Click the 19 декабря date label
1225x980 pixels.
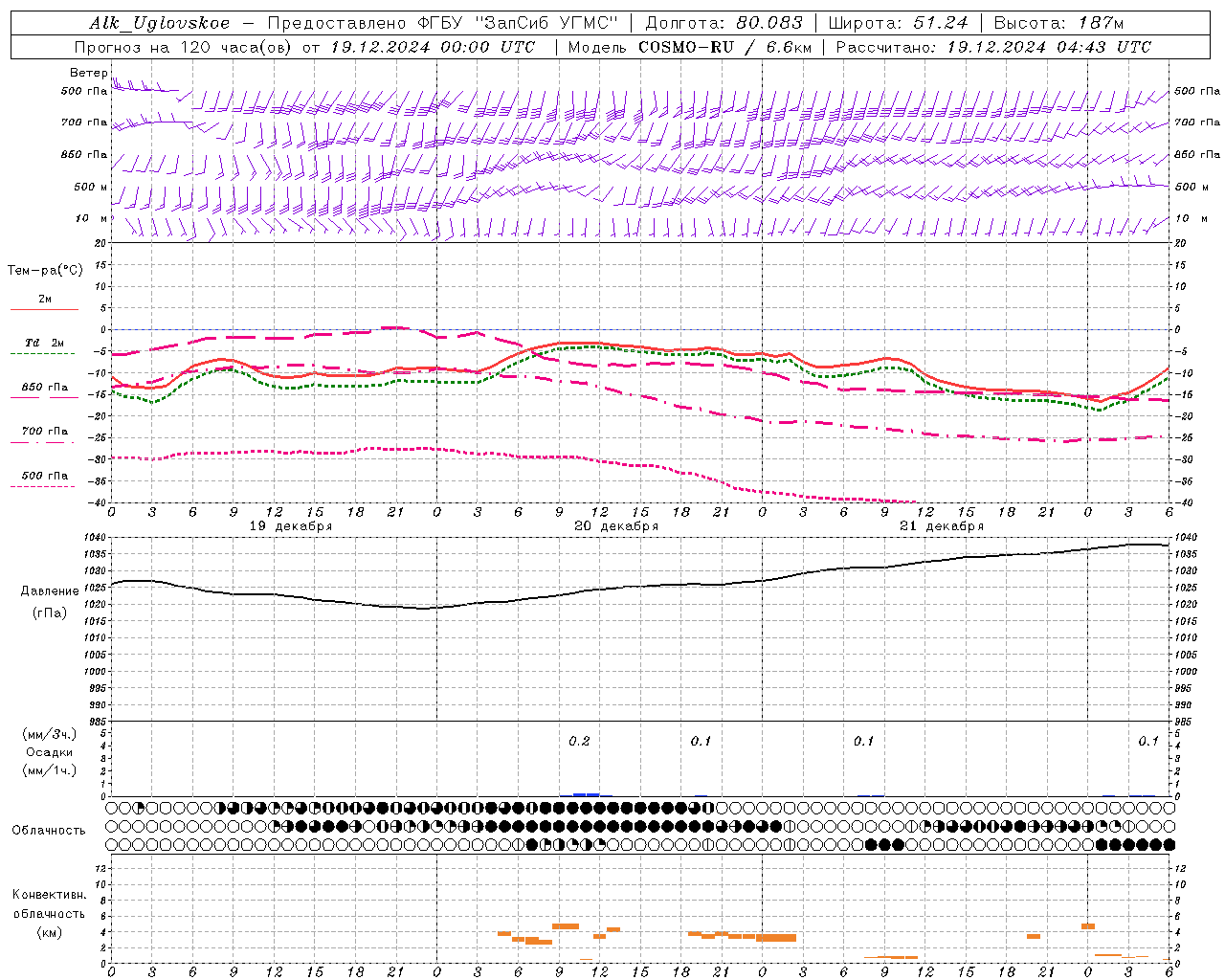pyautogui.click(x=291, y=526)
